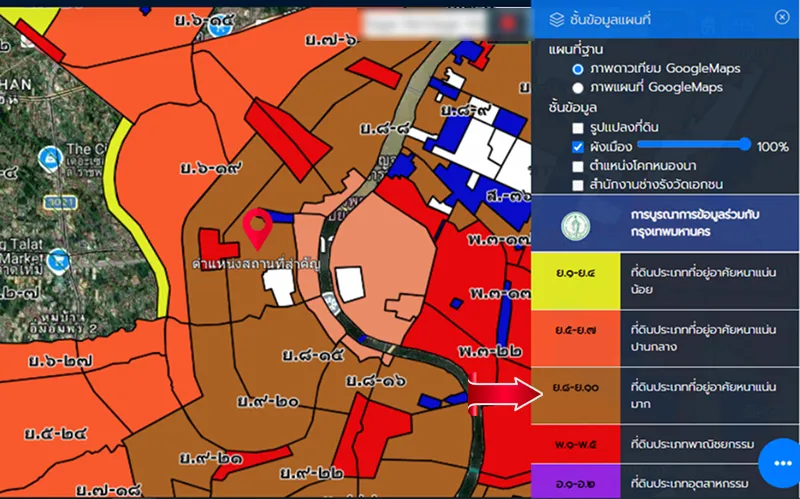This screenshot has width=800, height=499.
Task: Click the blurred map search box
Action: click(x=424, y=23)
